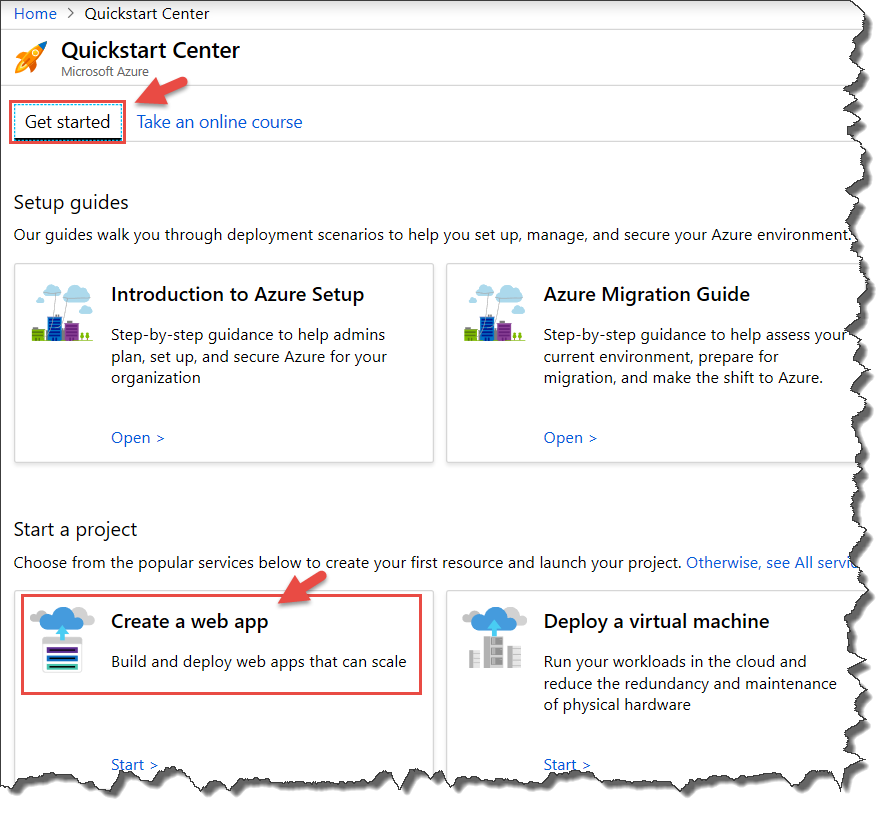Click the Create a web app cloud icon
Image resolution: width=891 pixels, height=815 pixels.
(63, 639)
